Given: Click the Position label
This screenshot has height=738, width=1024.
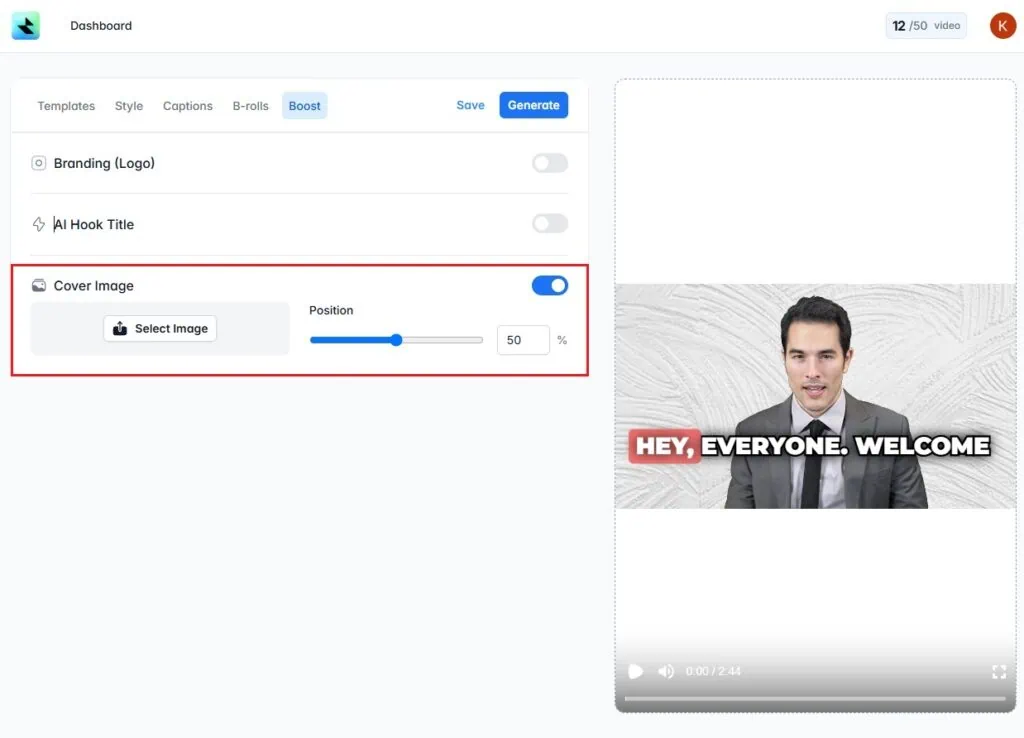Looking at the screenshot, I should (x=331, y=310).
